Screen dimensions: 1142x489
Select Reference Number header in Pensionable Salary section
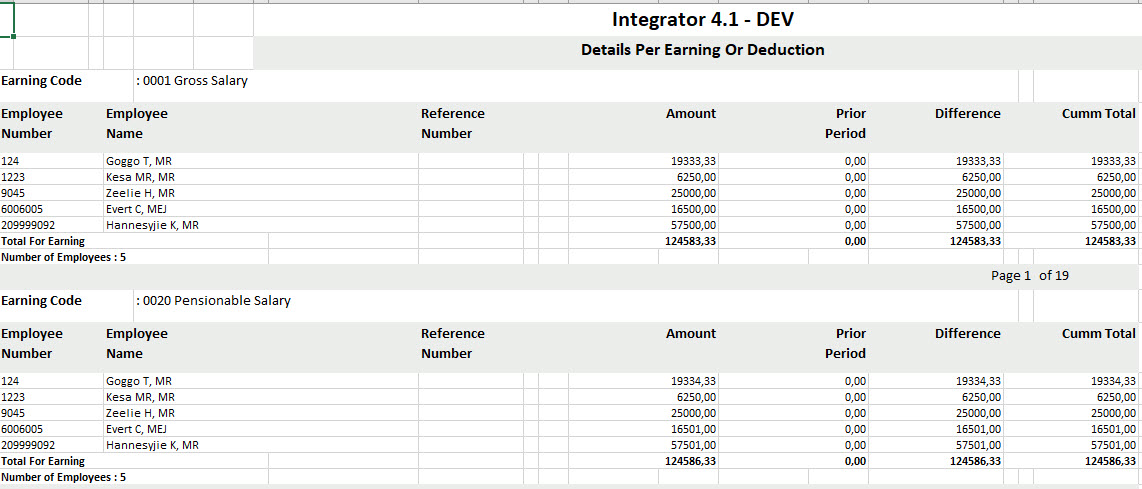click(x=452, y=343)
